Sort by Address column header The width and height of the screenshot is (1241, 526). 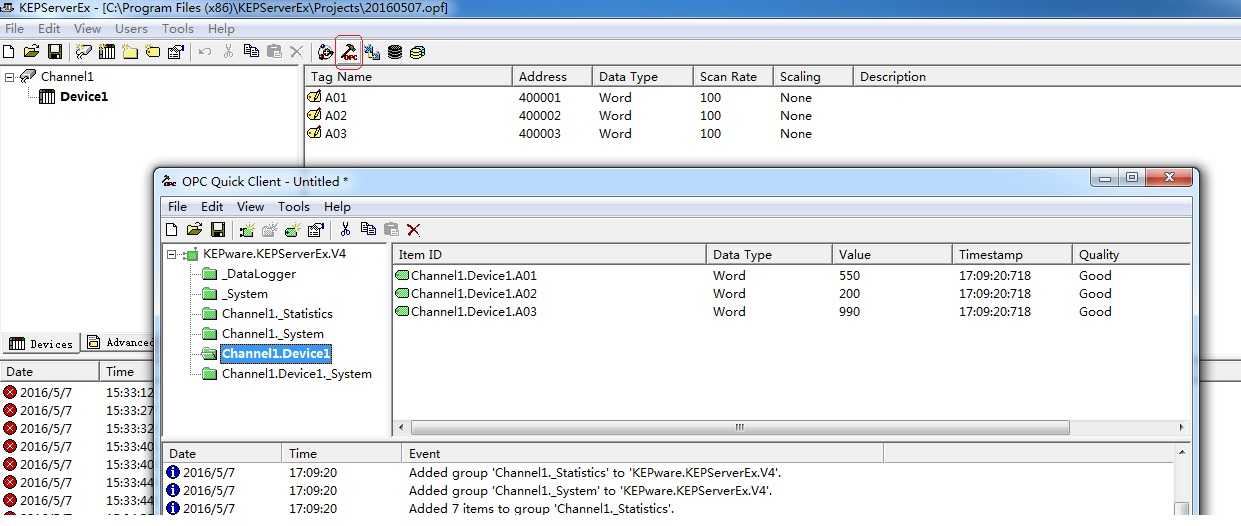[552, 77]
